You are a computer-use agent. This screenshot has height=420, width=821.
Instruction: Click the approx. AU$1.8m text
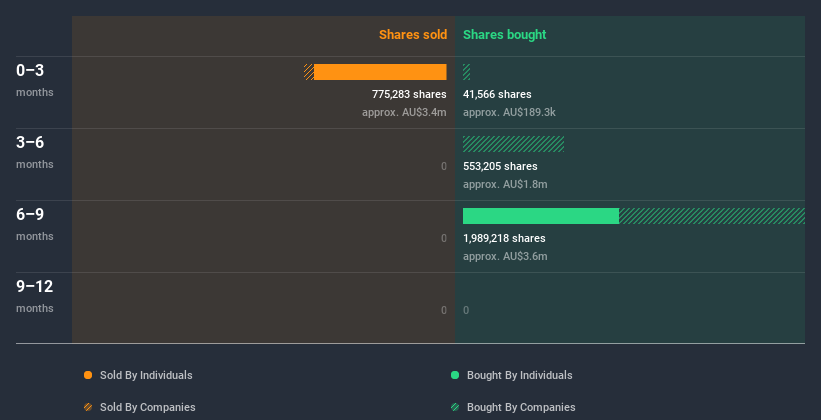pyautogui.click(x=505, y=184)
